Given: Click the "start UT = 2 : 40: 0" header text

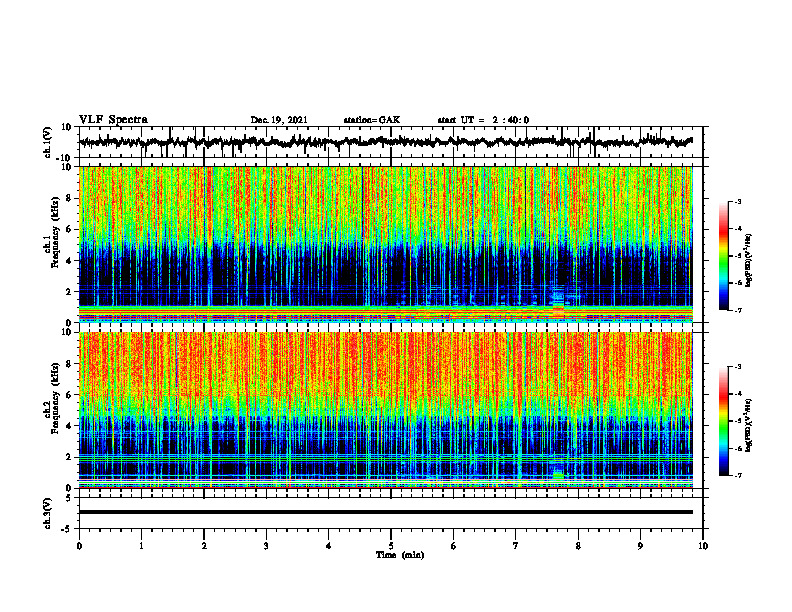Looking at the screenshot, I should tap(483, 120).
